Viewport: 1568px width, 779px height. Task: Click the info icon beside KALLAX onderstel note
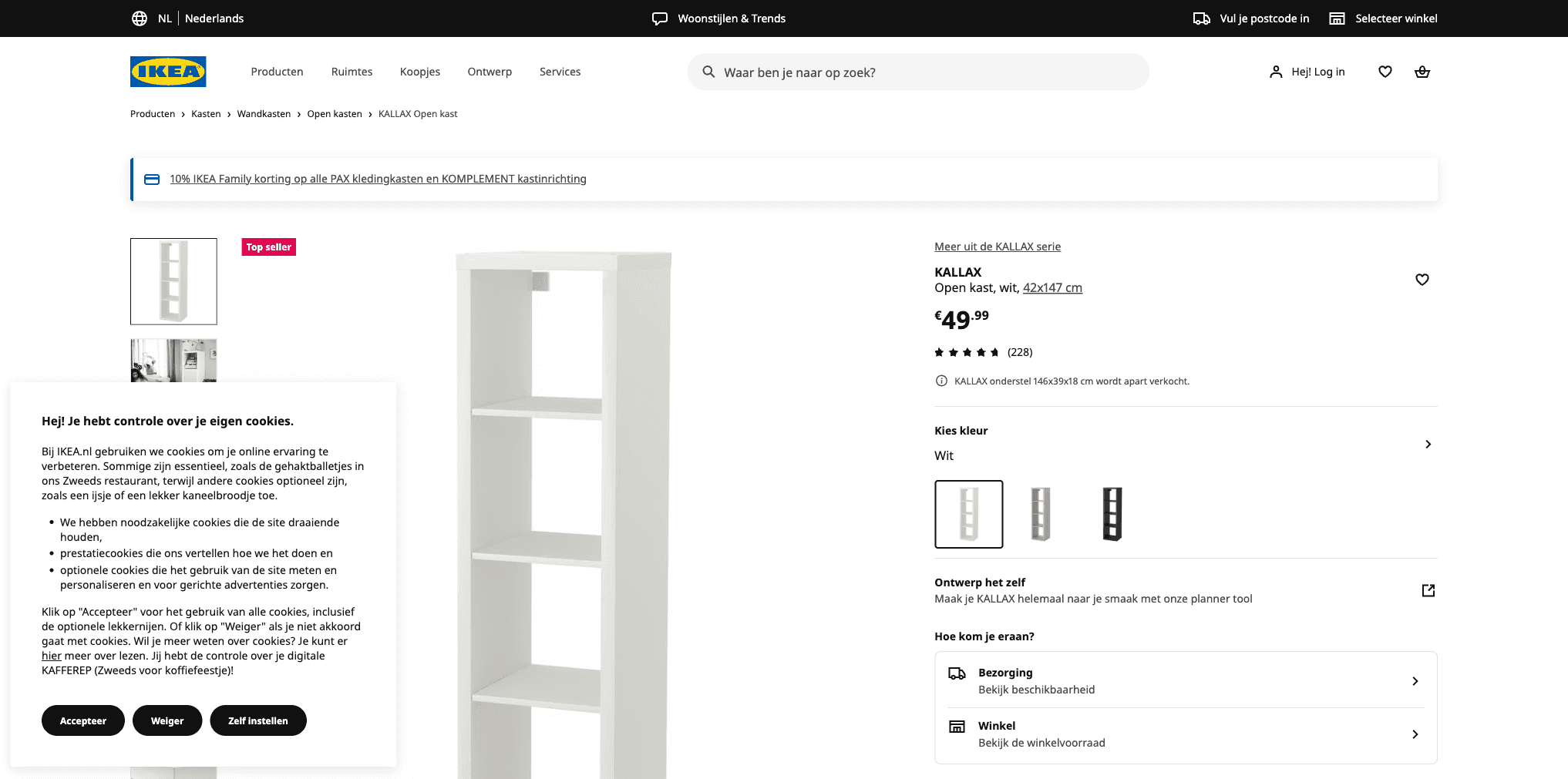pos(941,381)
